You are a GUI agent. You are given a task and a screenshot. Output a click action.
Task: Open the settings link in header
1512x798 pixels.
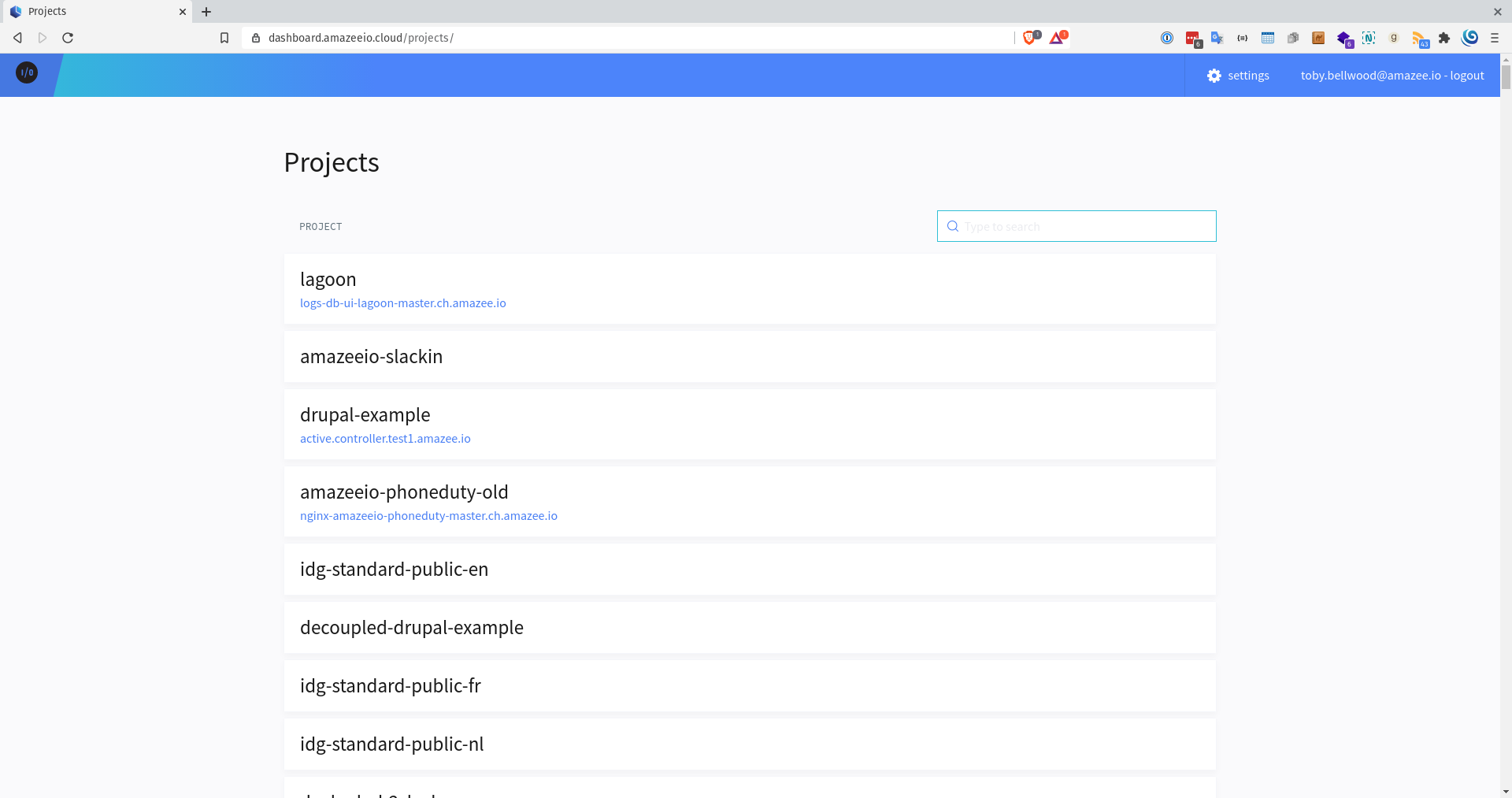click(1248, 76)
